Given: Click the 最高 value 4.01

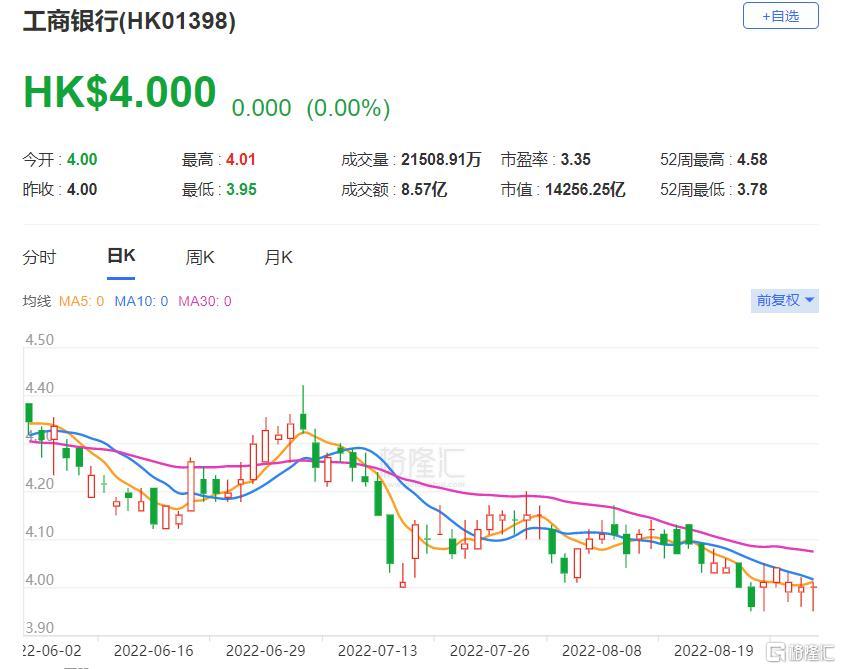Looking at the screenshot, I should coord(241,159).
